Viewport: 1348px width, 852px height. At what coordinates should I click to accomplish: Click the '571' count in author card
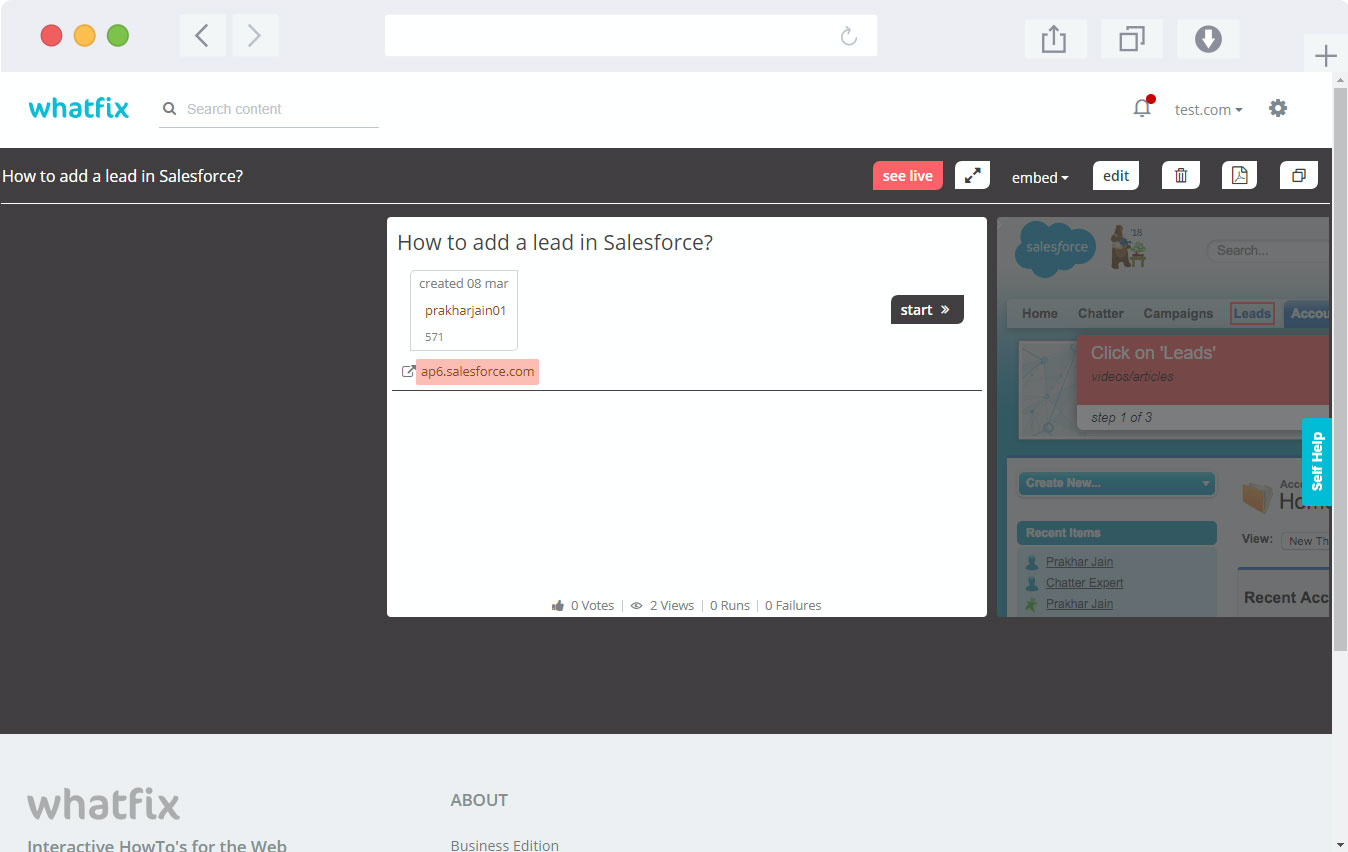coord(434,337)
